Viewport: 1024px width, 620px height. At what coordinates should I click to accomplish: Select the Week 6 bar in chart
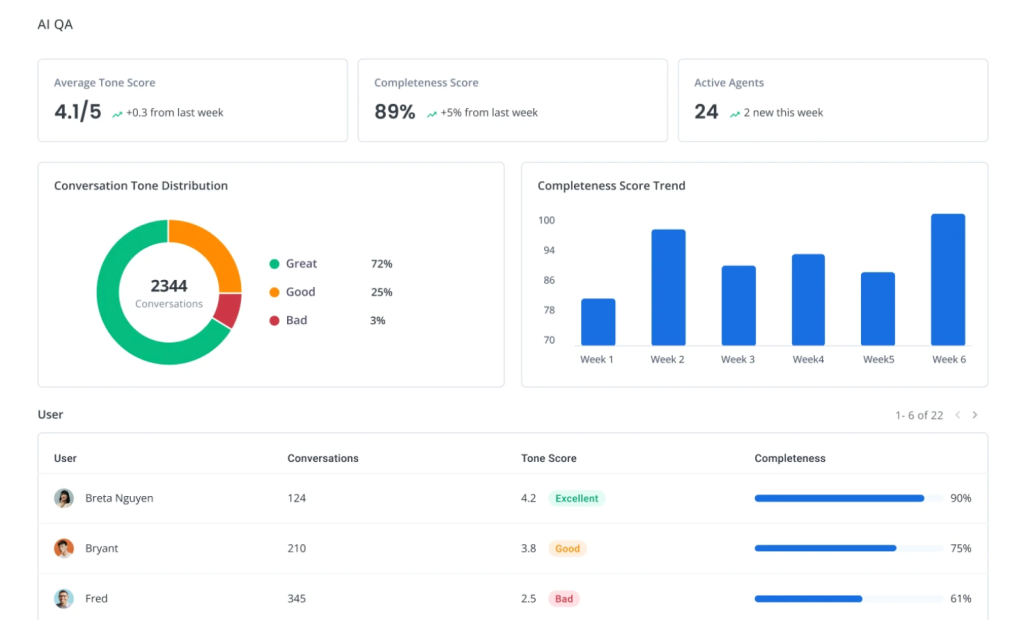948,280
